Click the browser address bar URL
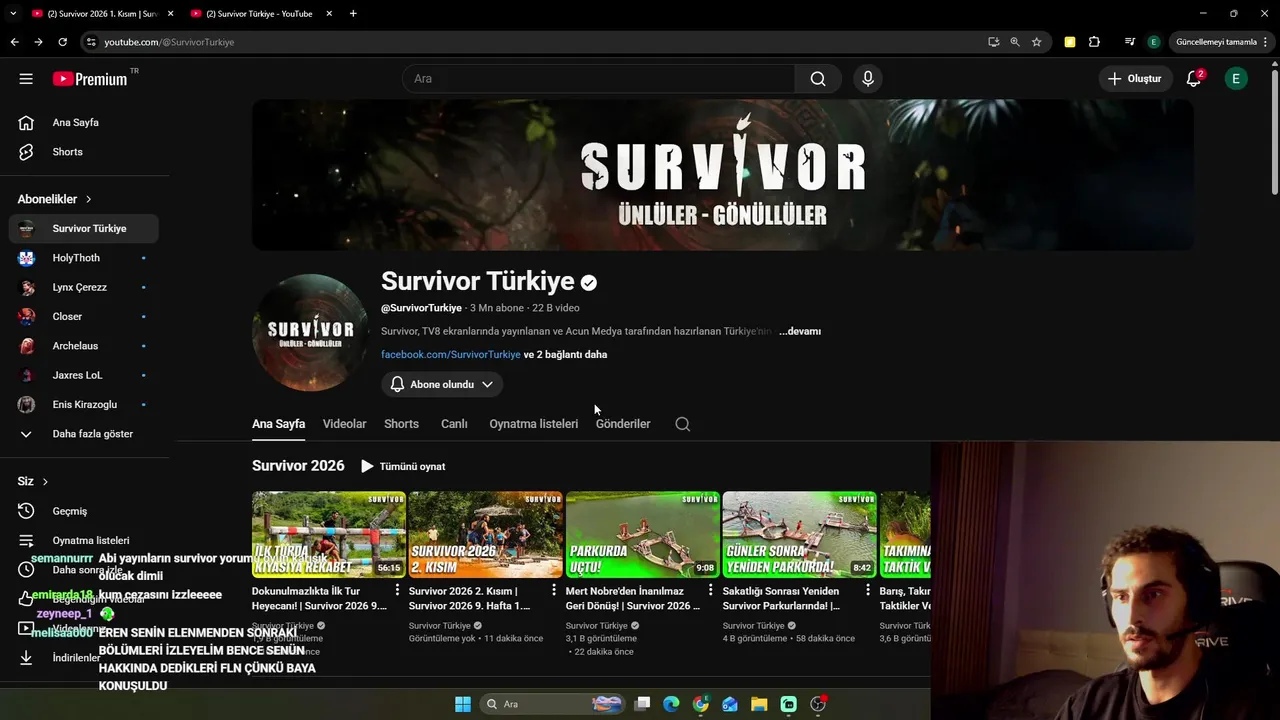Image resolution: width=1280 pixels, height=720 pixels. coord(169,42)
